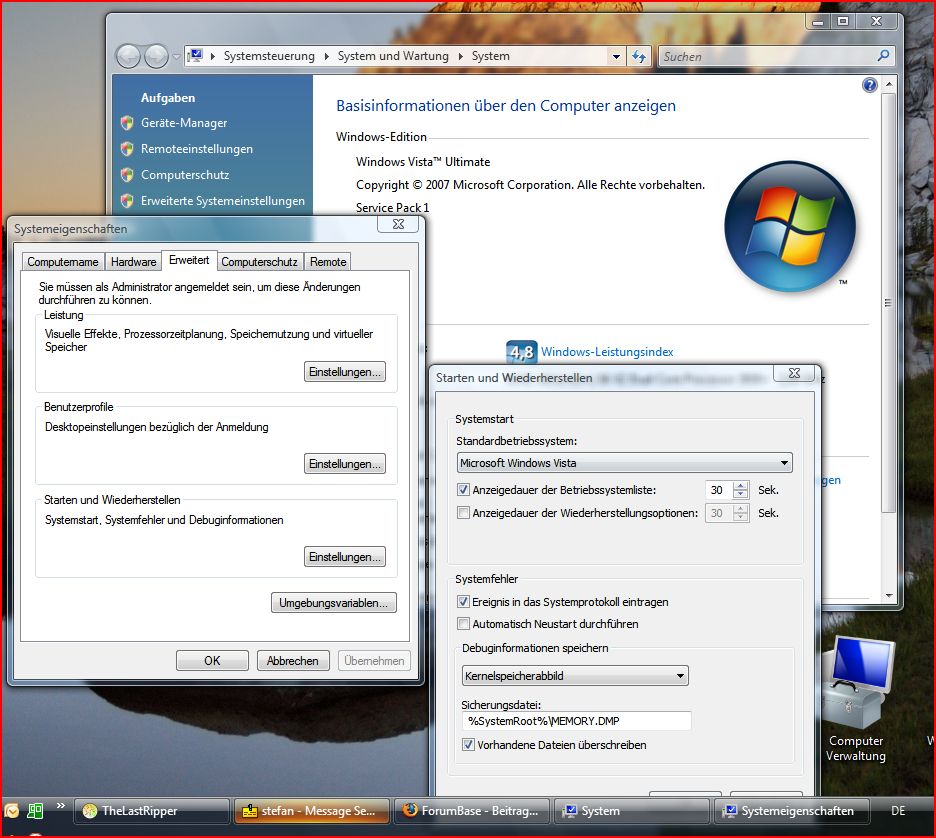Enable Anzeigedauer der Wiederherstellungsoptionen checkbox

click(463, 513)
